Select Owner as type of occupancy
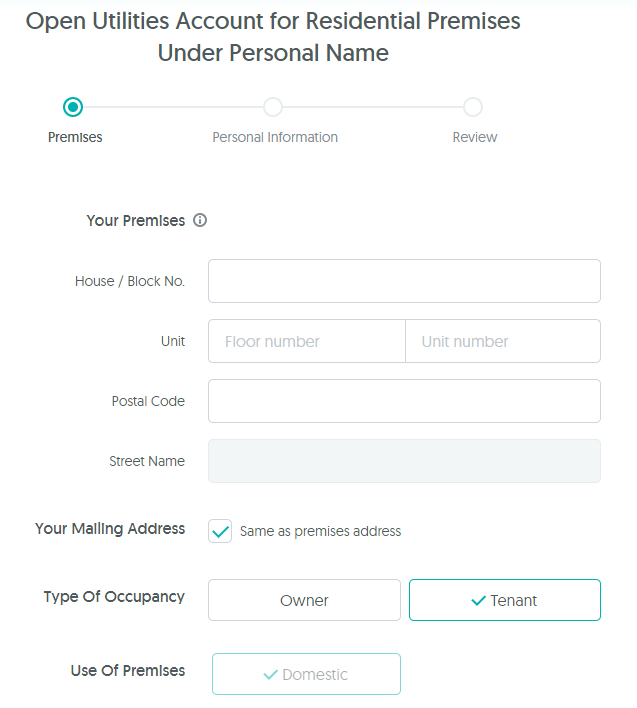Image resolution: width=637 pixels, height=708 pixels. click(304, 600)
